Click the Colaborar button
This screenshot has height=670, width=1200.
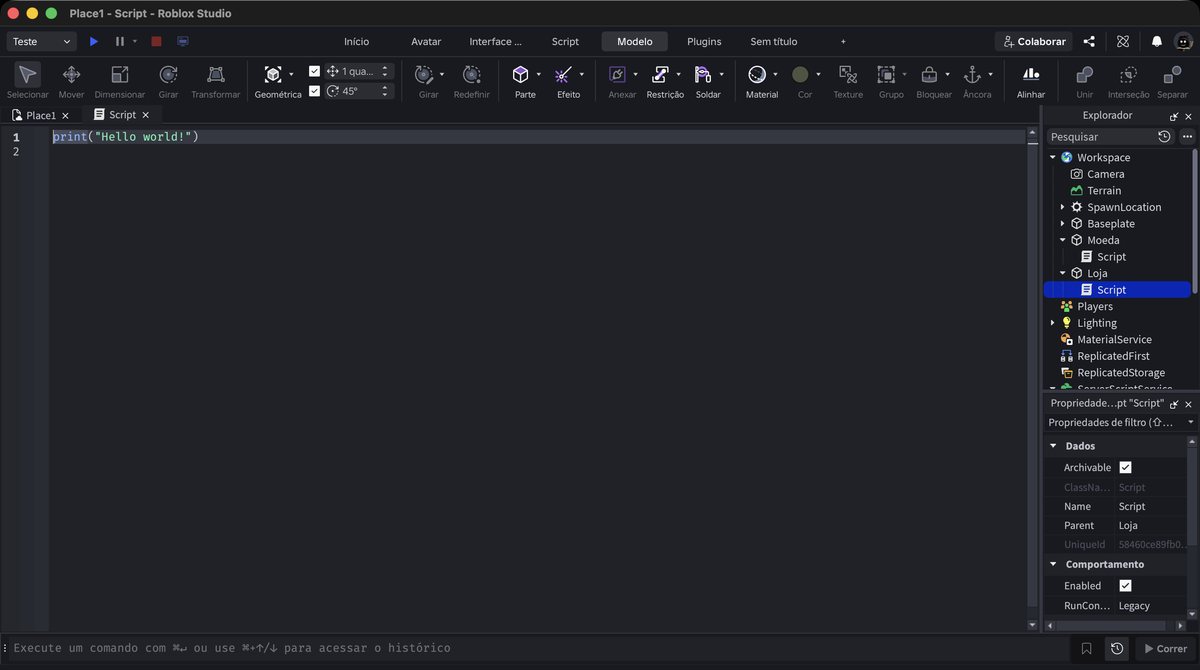1033,41
